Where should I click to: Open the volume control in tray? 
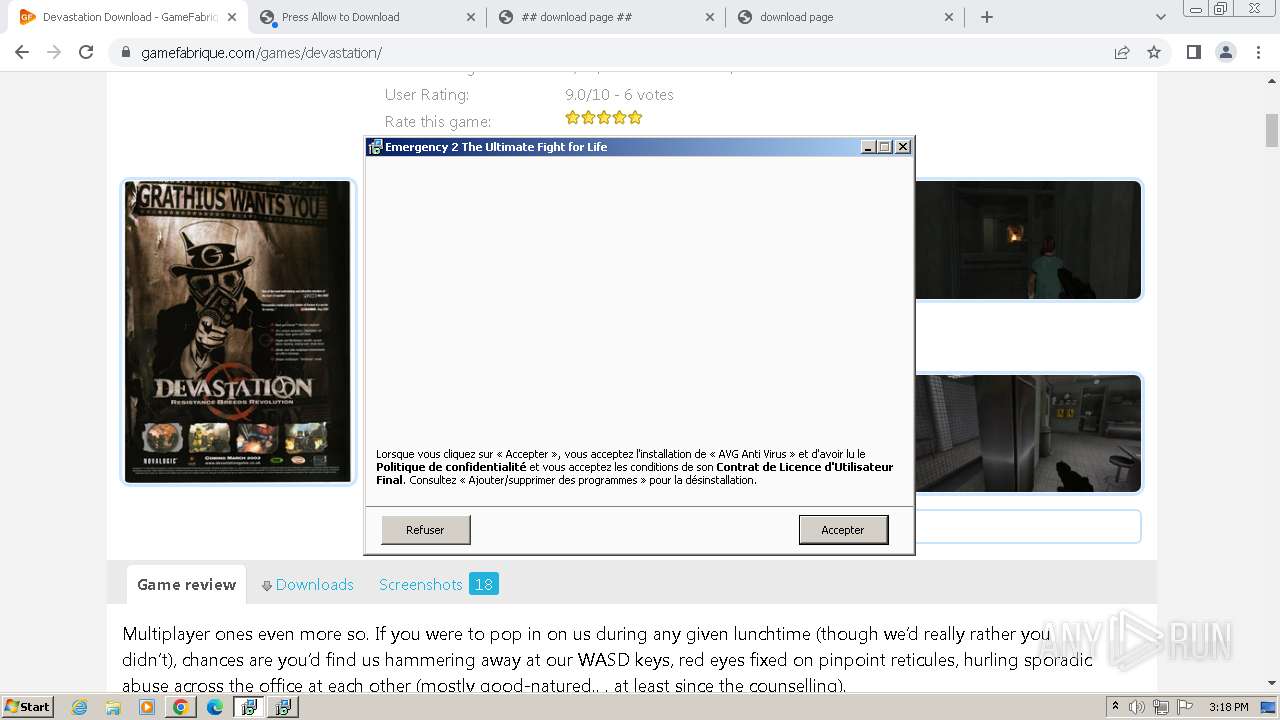pyautogui.click(x=1137, y=707)
